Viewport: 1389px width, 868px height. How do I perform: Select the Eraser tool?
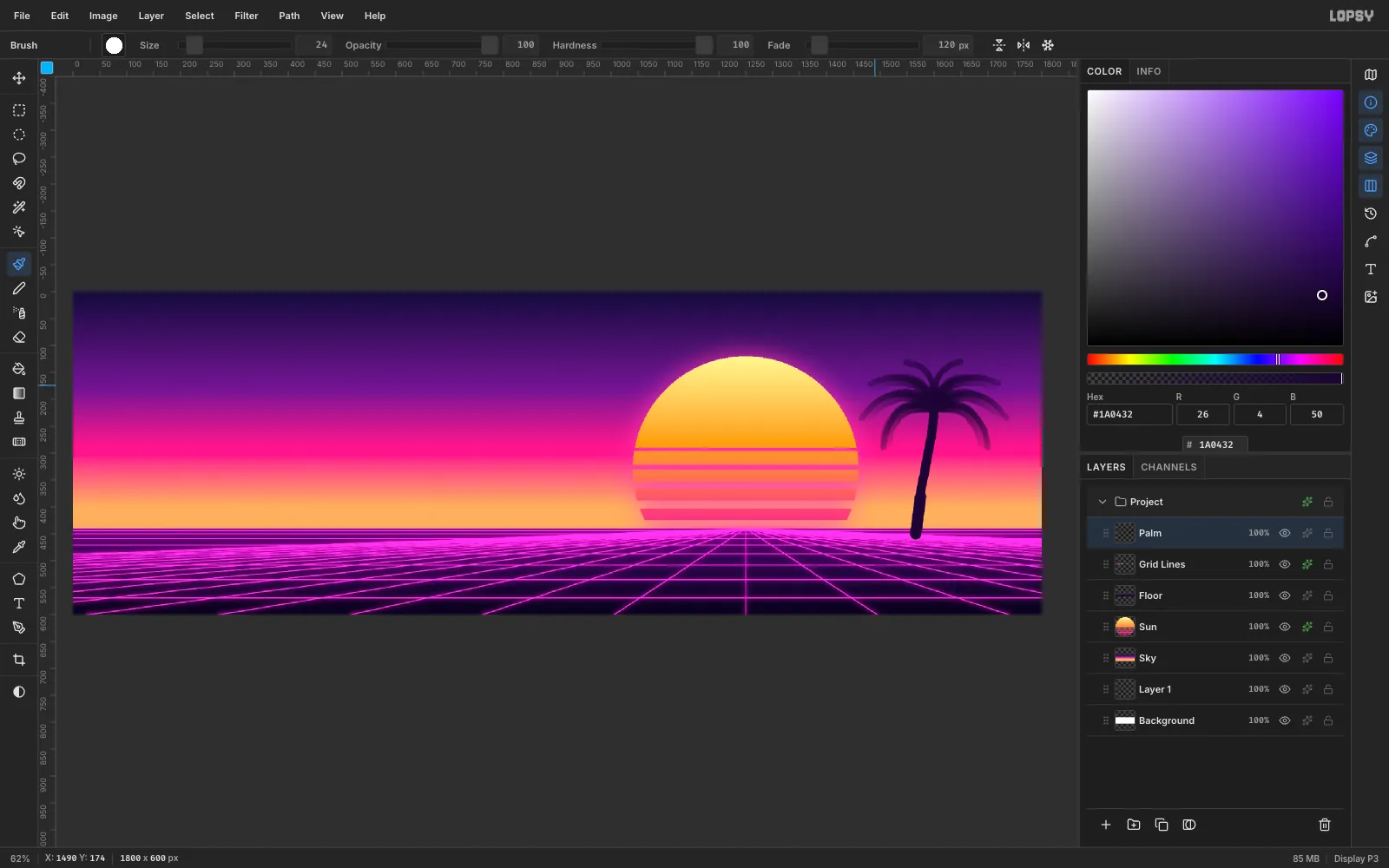[x=19, y=337]
